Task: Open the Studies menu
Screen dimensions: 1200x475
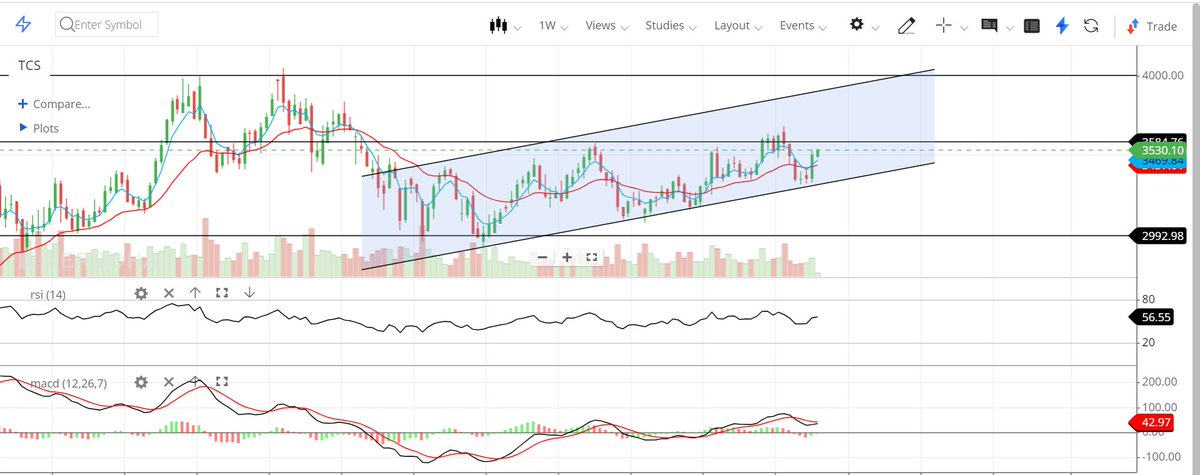Action: 670,26
